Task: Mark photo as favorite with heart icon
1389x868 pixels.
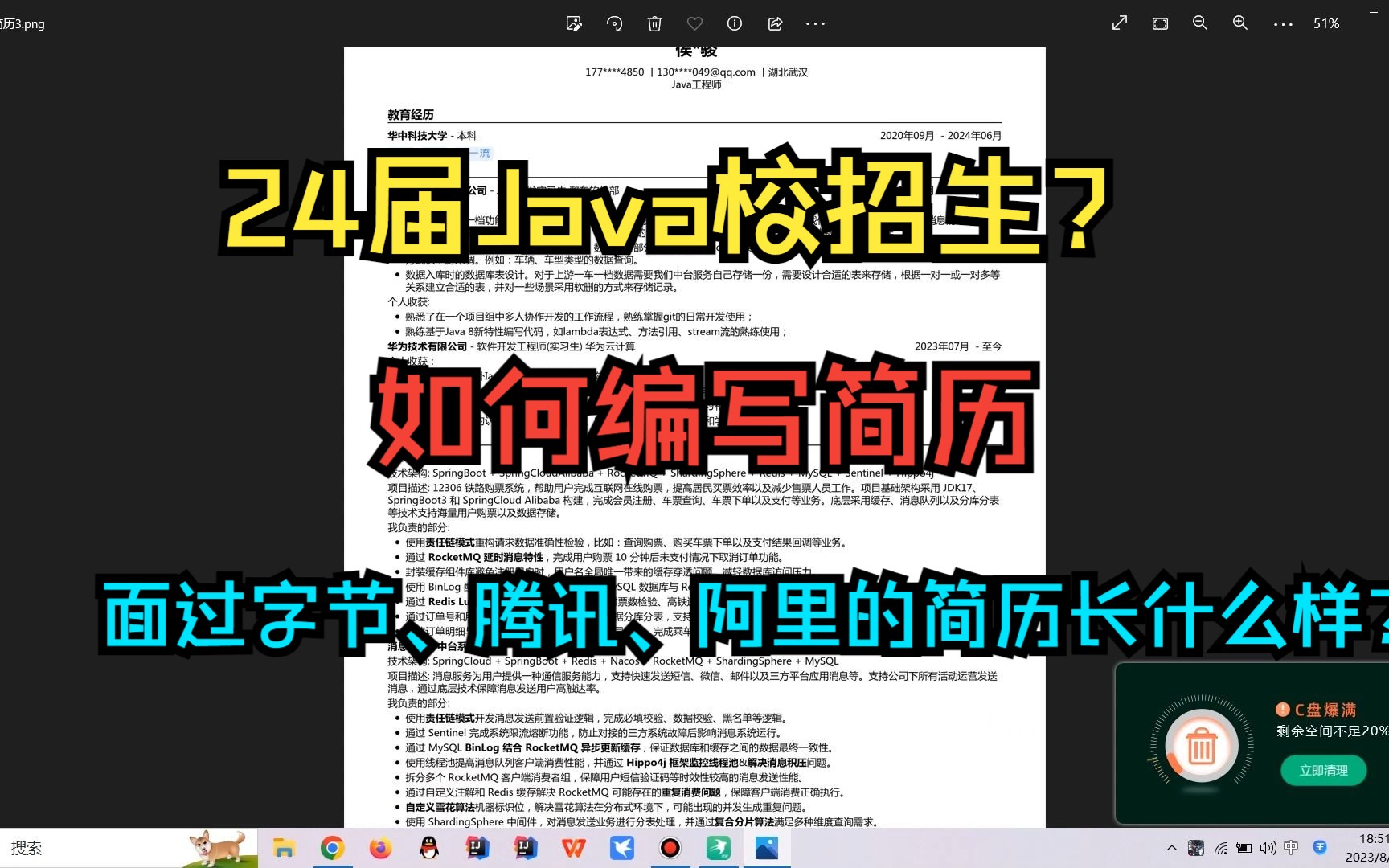Action: [694, 23]
